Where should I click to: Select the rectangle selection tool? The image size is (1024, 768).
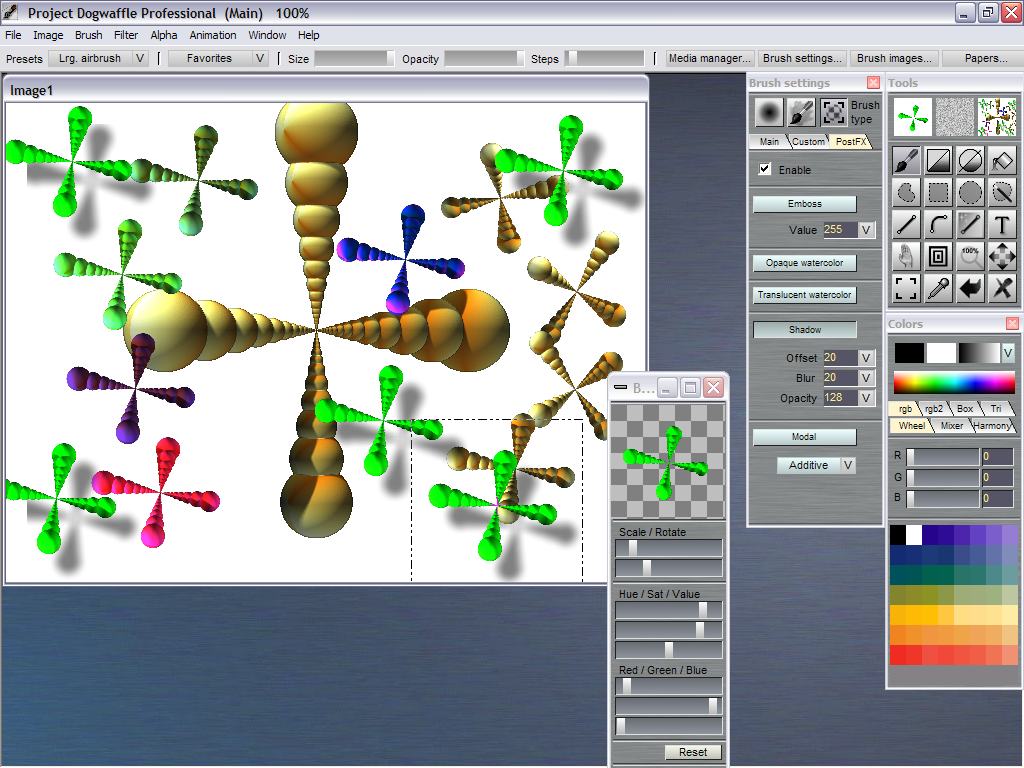[x=938, y=192]
